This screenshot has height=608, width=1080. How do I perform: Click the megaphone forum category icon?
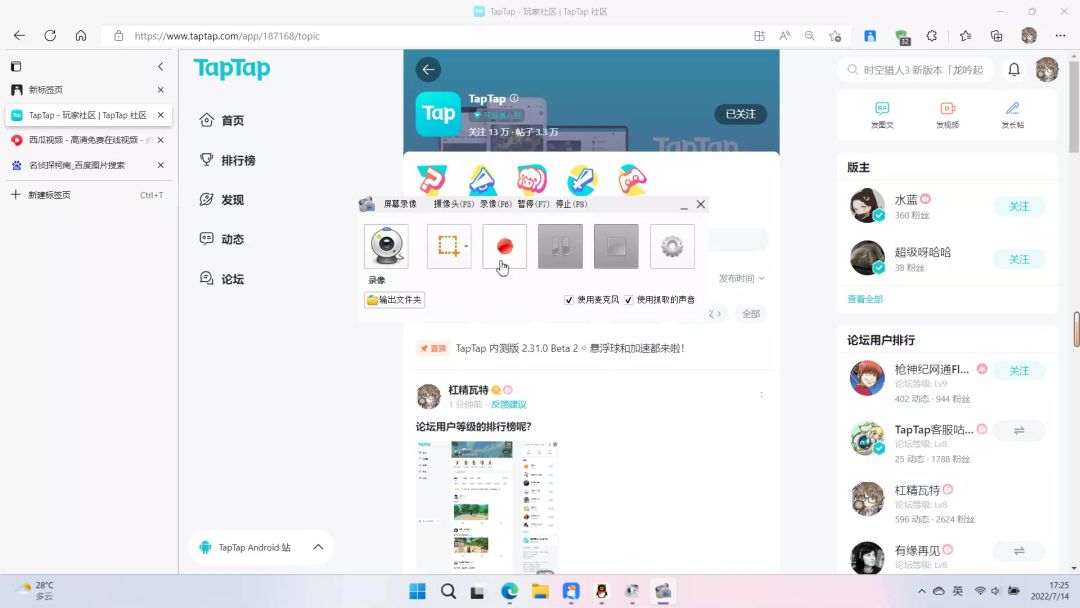(482, 180)
